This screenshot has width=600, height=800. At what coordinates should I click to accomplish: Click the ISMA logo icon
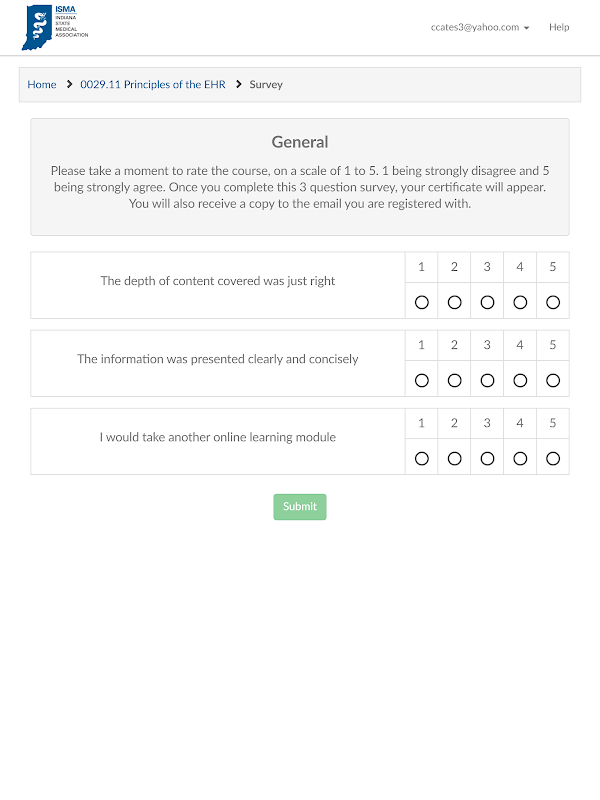point(54,27)
